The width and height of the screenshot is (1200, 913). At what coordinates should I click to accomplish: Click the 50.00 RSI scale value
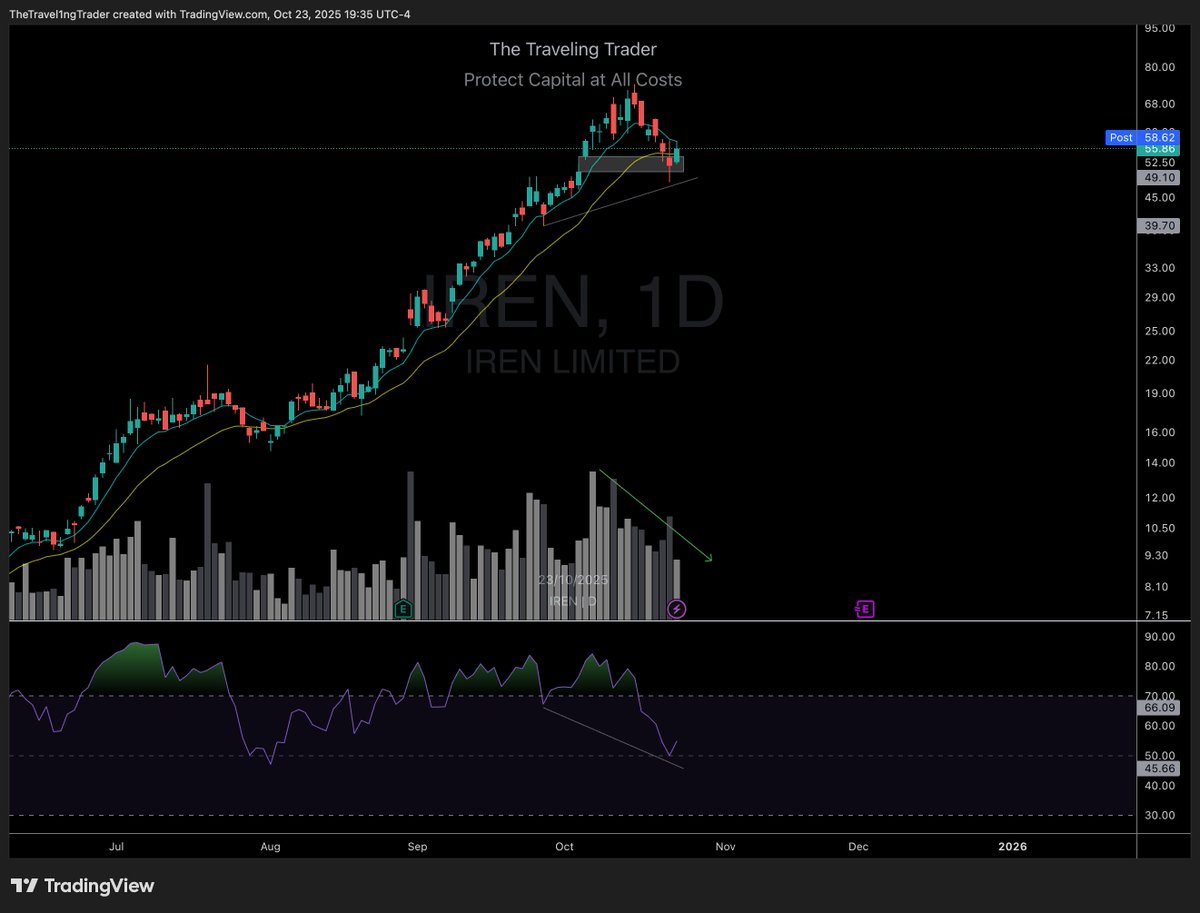[1159, 756]
